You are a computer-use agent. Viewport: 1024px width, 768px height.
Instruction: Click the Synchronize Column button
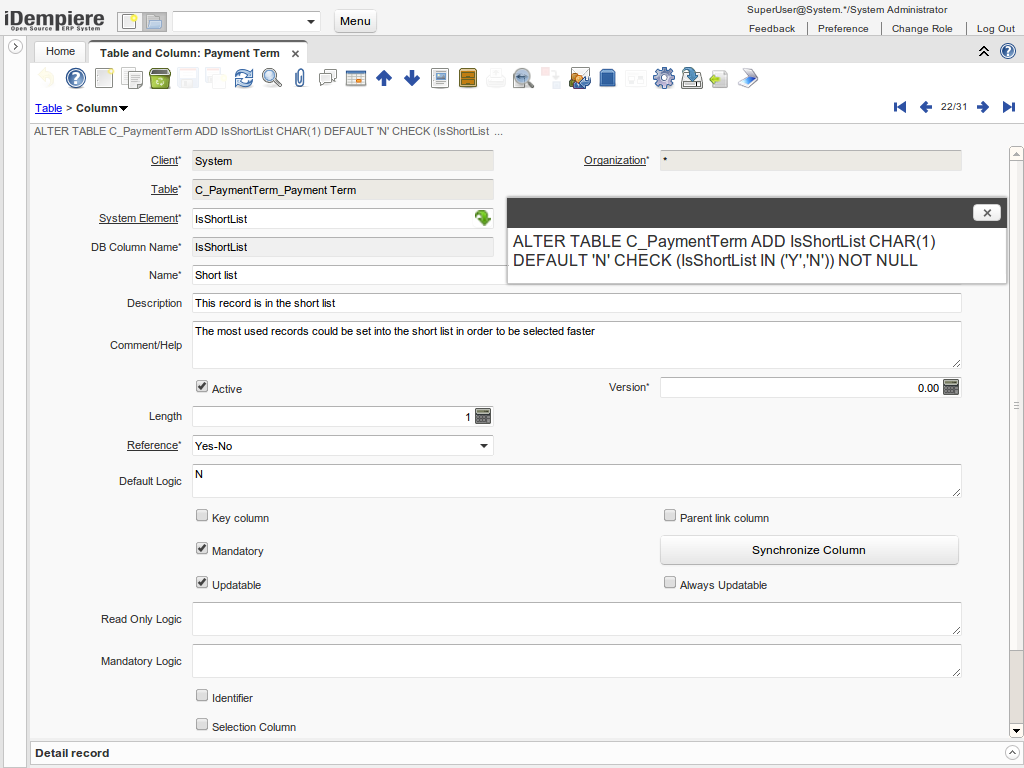(809, 550)
